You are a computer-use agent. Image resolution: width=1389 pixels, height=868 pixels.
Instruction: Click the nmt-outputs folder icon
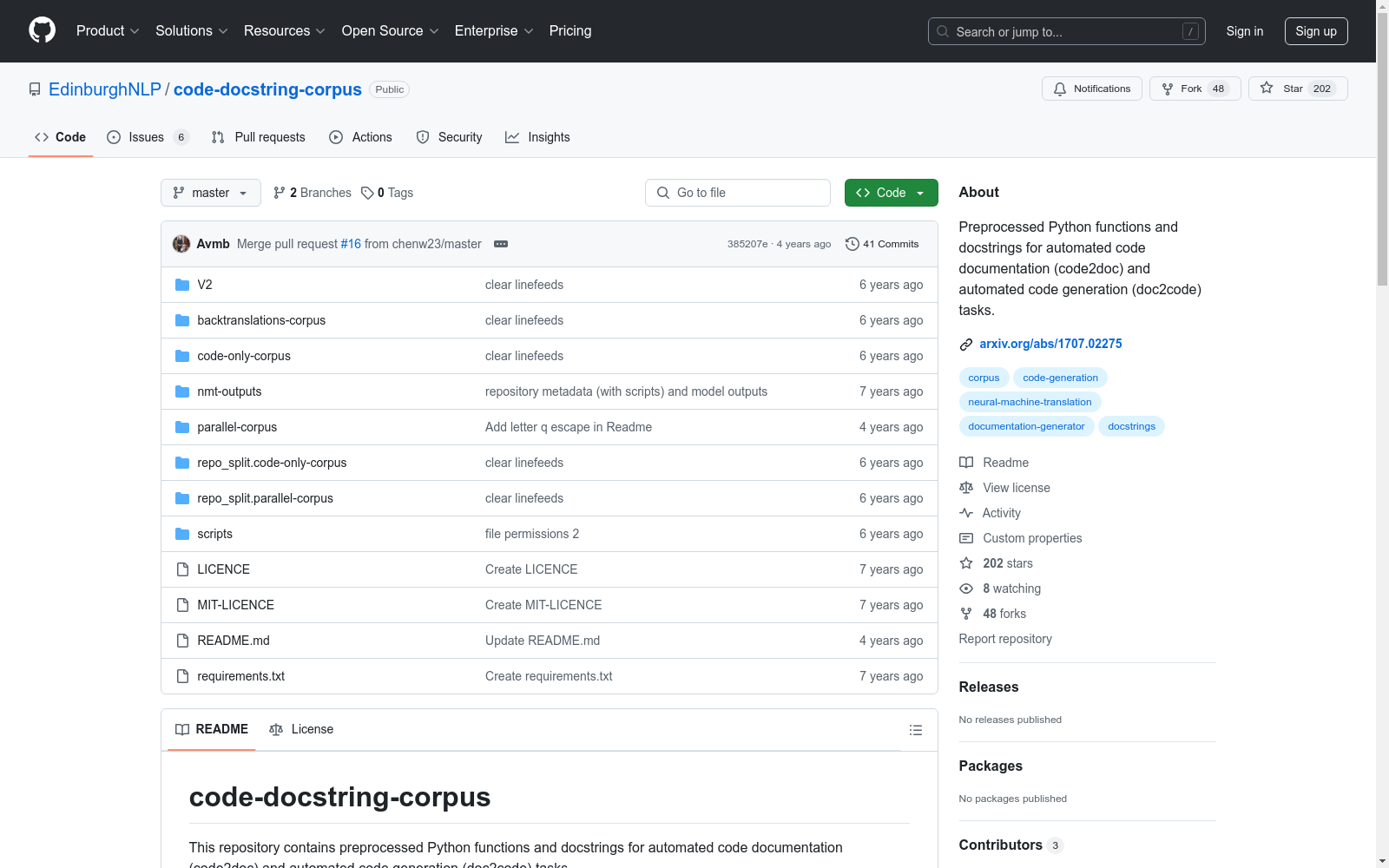pos(182,391)
